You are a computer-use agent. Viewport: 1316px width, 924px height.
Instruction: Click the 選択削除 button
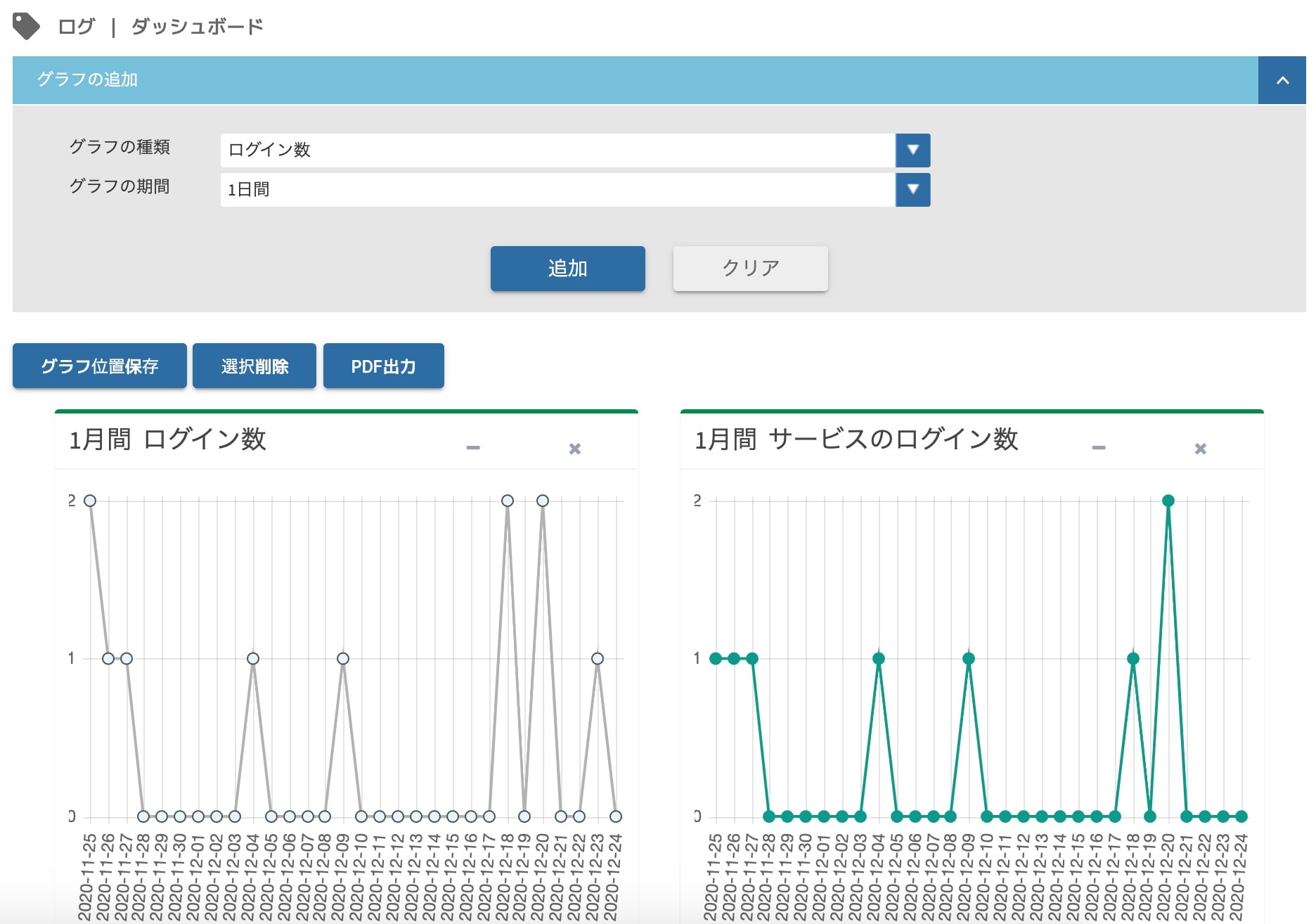(254, 366)
